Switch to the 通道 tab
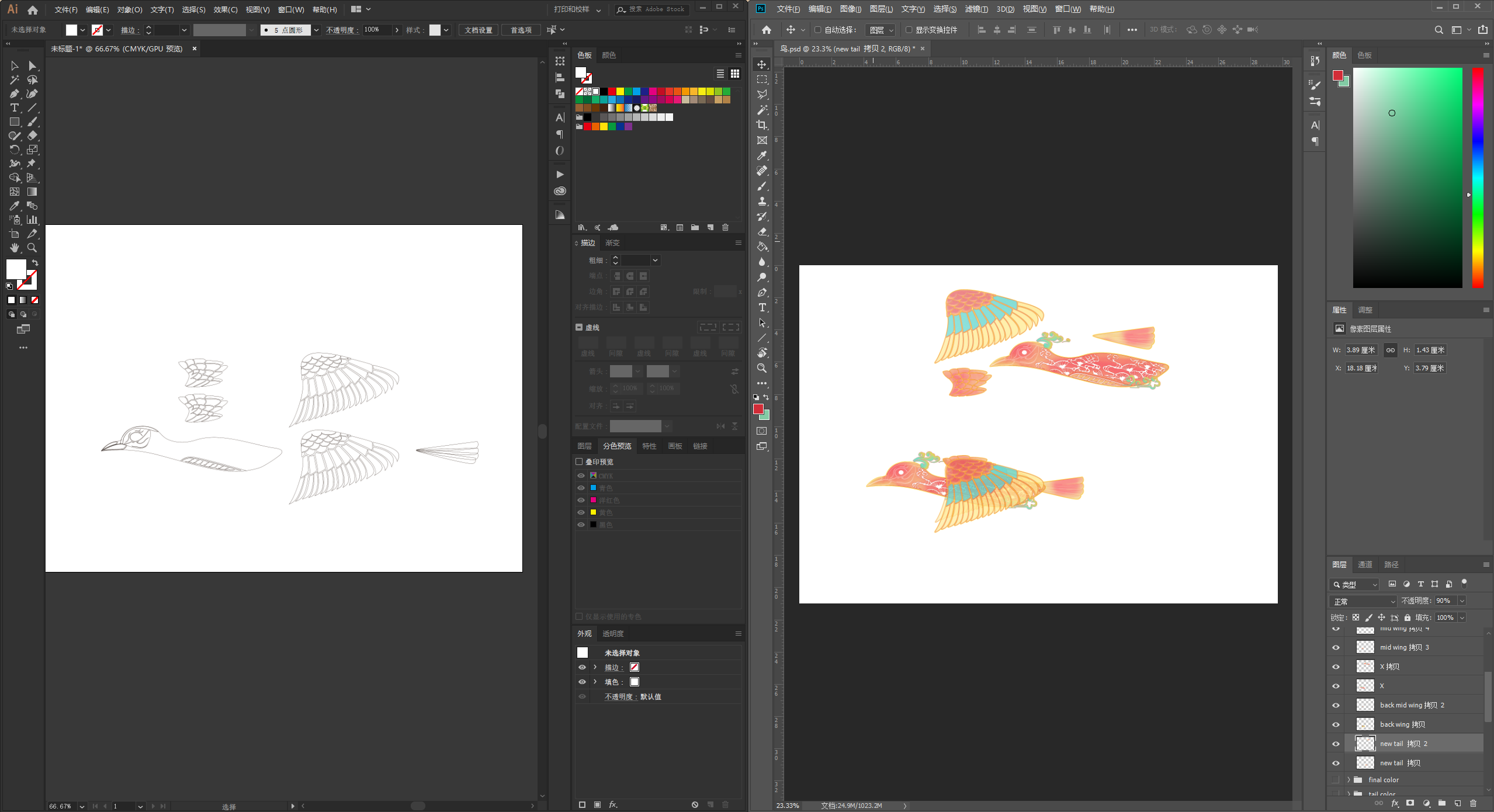 pyautogui.click(x=1365, y=564)
